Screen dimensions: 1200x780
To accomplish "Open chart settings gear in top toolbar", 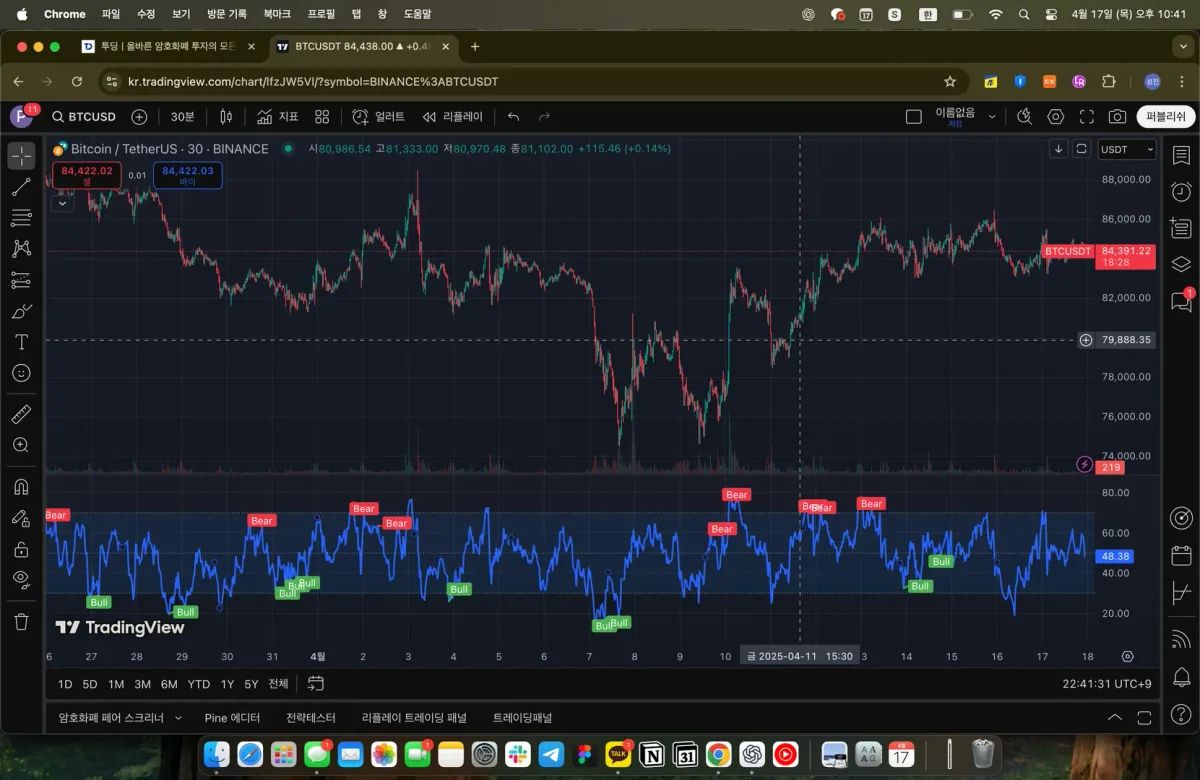I will point(1055,117).
